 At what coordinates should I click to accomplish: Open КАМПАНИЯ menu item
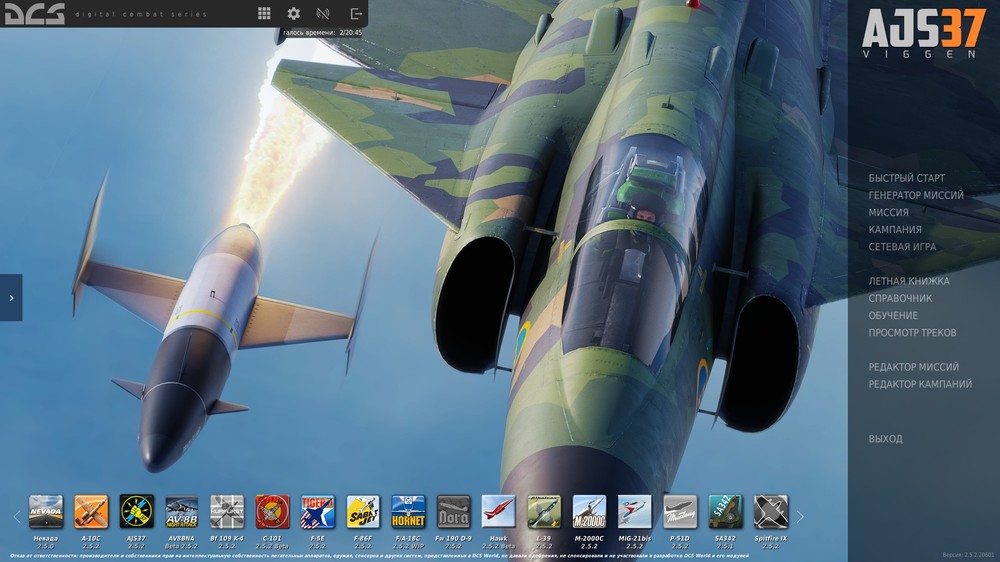(x=895, y=230)
